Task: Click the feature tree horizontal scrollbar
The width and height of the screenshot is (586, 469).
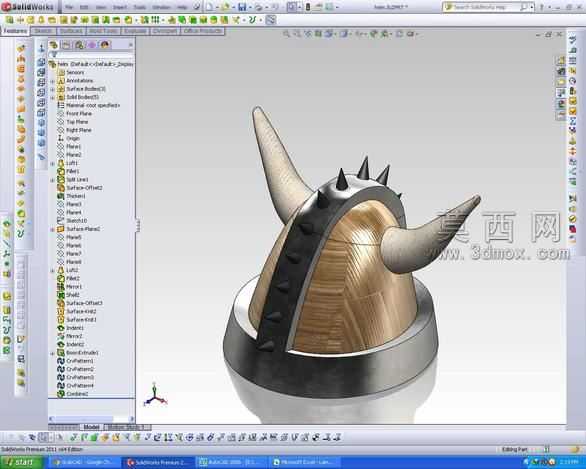Action: pos(91,419)
